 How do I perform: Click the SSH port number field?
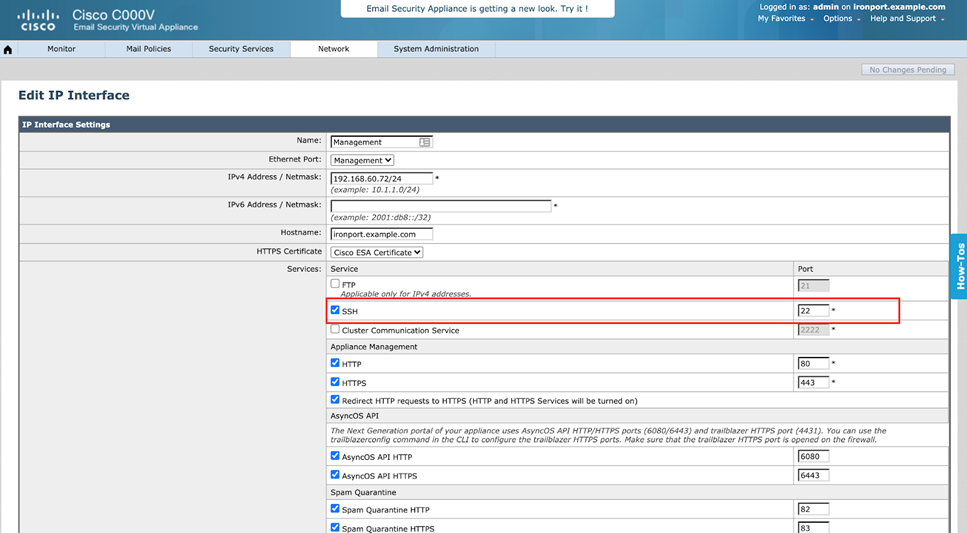point(812,311)
